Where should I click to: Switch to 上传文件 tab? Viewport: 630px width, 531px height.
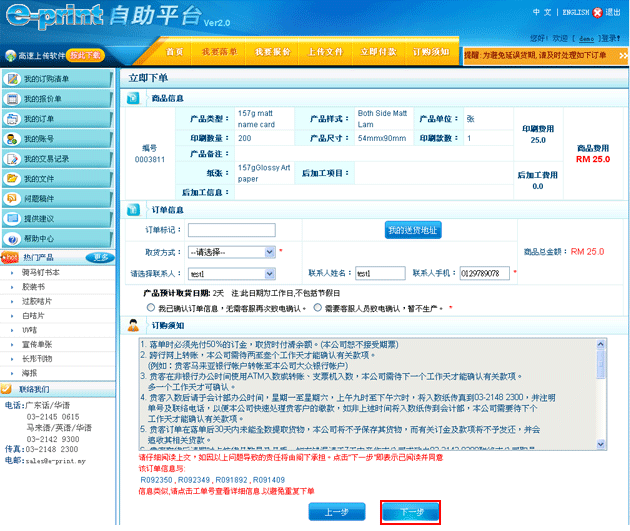coord(324,51)
